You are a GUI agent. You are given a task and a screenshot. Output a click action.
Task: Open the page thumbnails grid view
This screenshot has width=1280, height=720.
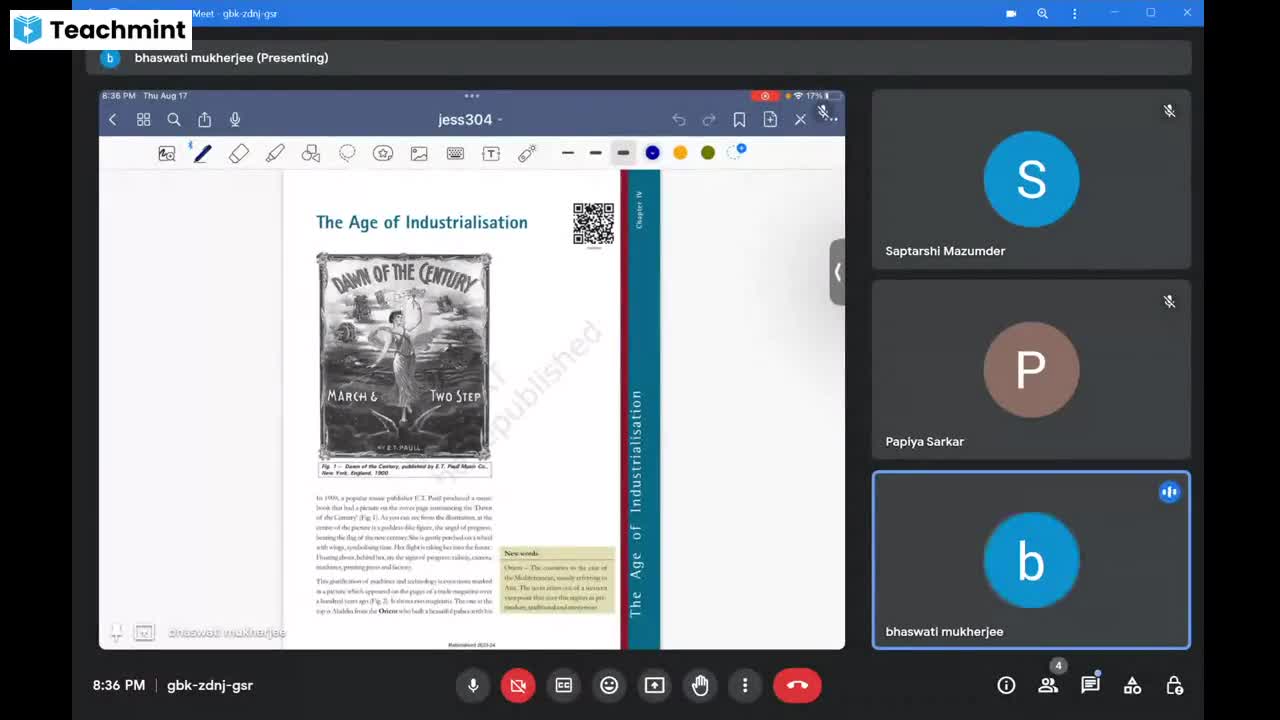point(143,120)
